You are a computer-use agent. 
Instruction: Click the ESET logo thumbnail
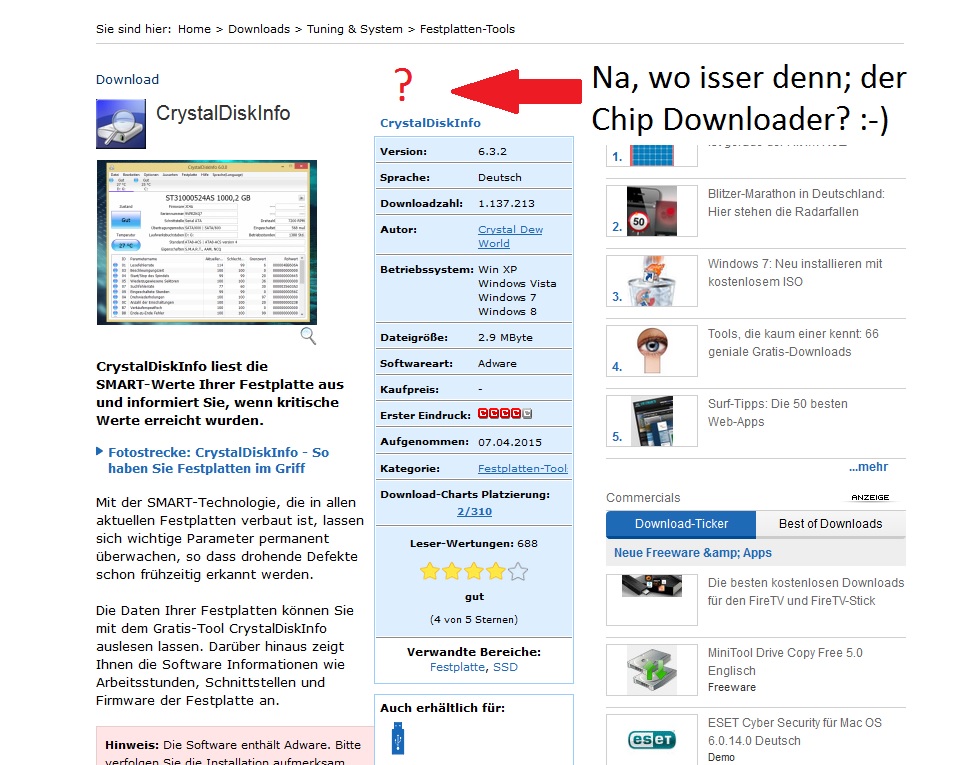click(652, 739)
